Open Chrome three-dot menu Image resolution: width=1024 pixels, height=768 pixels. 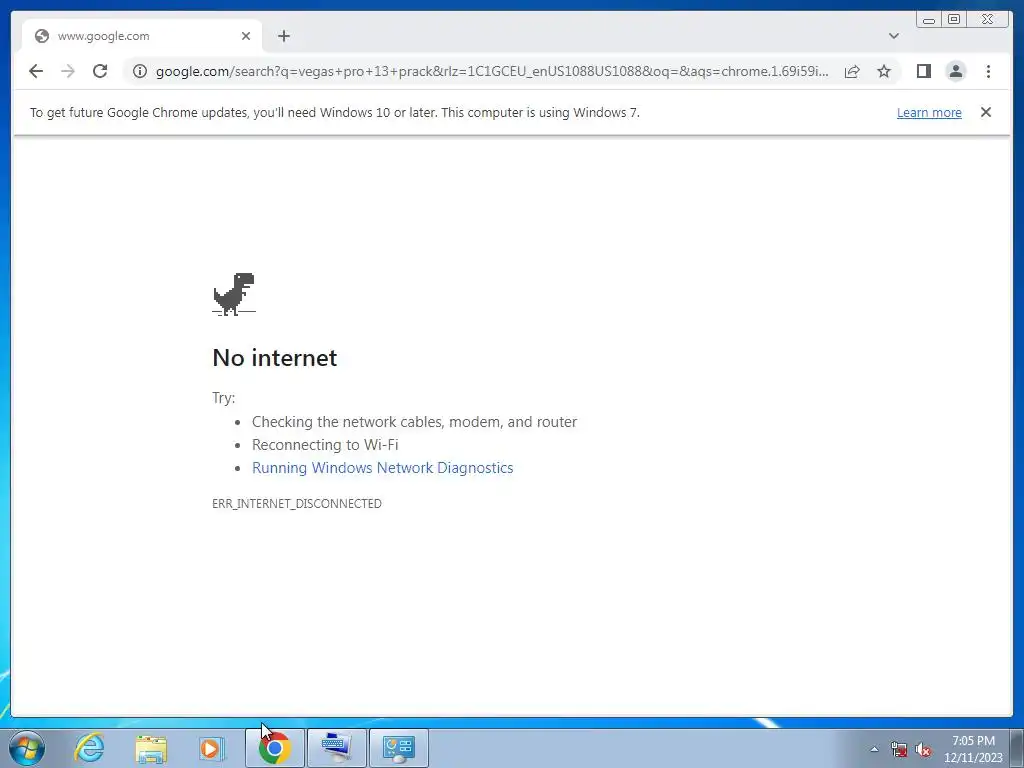[988, 71]
